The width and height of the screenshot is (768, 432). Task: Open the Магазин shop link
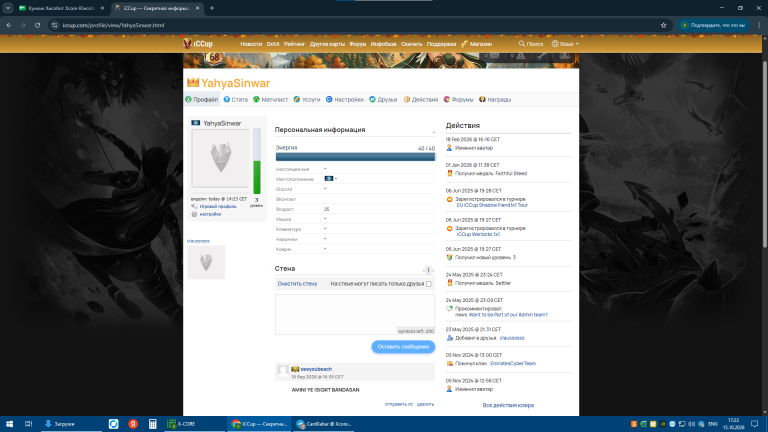(477, 44)
